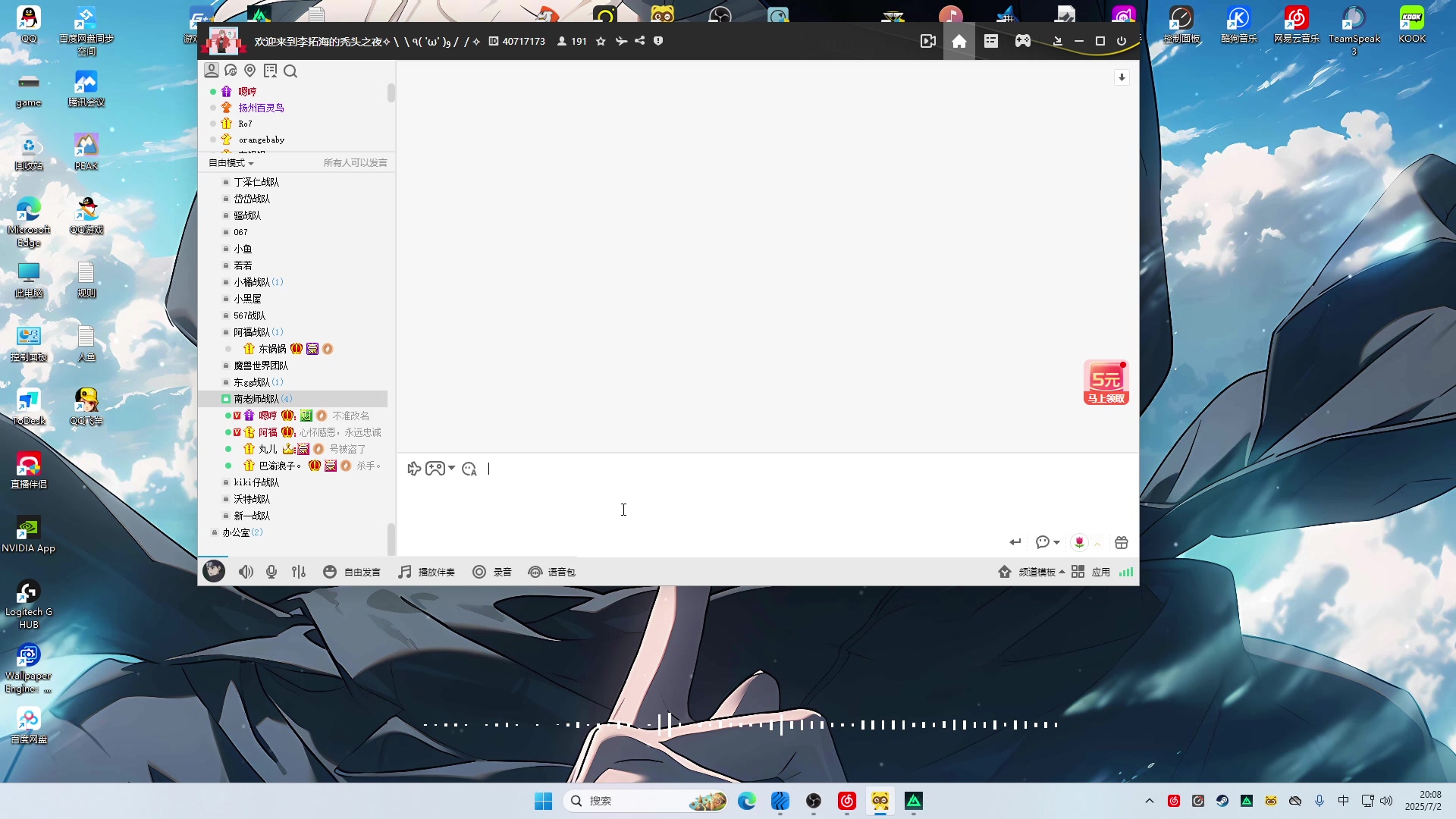This screenshot has height=819, width=1456.
Task: Click my avatar in the bottom bar
Action: 214,571
